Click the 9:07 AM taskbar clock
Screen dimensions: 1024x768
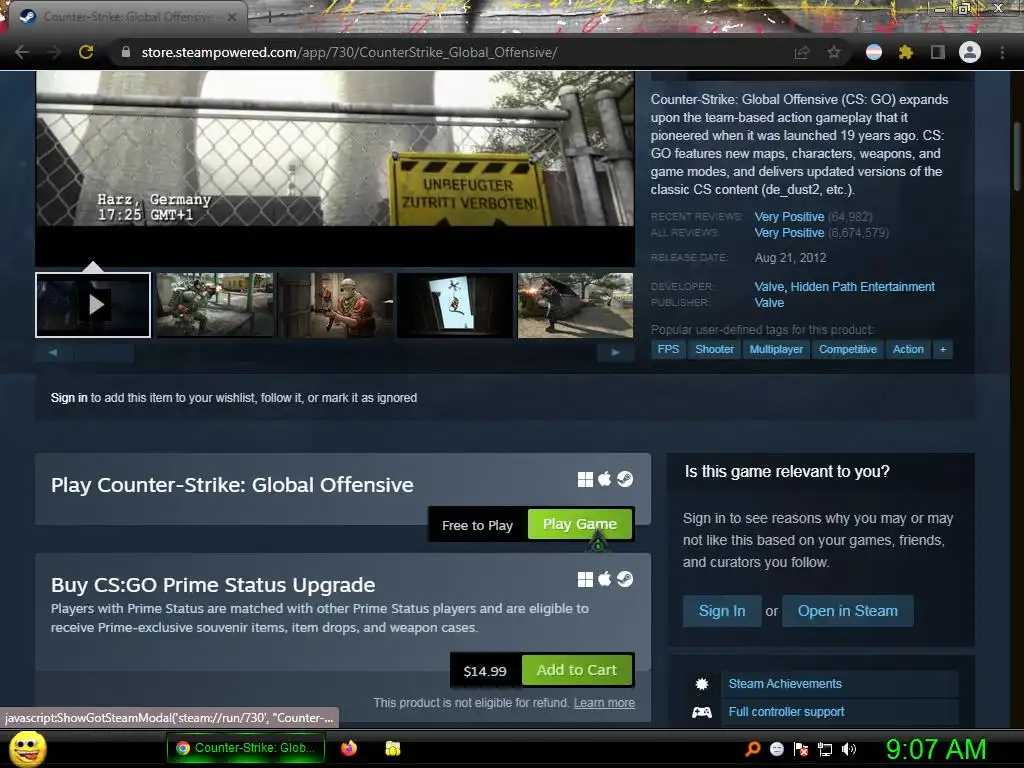coord(936,749)
